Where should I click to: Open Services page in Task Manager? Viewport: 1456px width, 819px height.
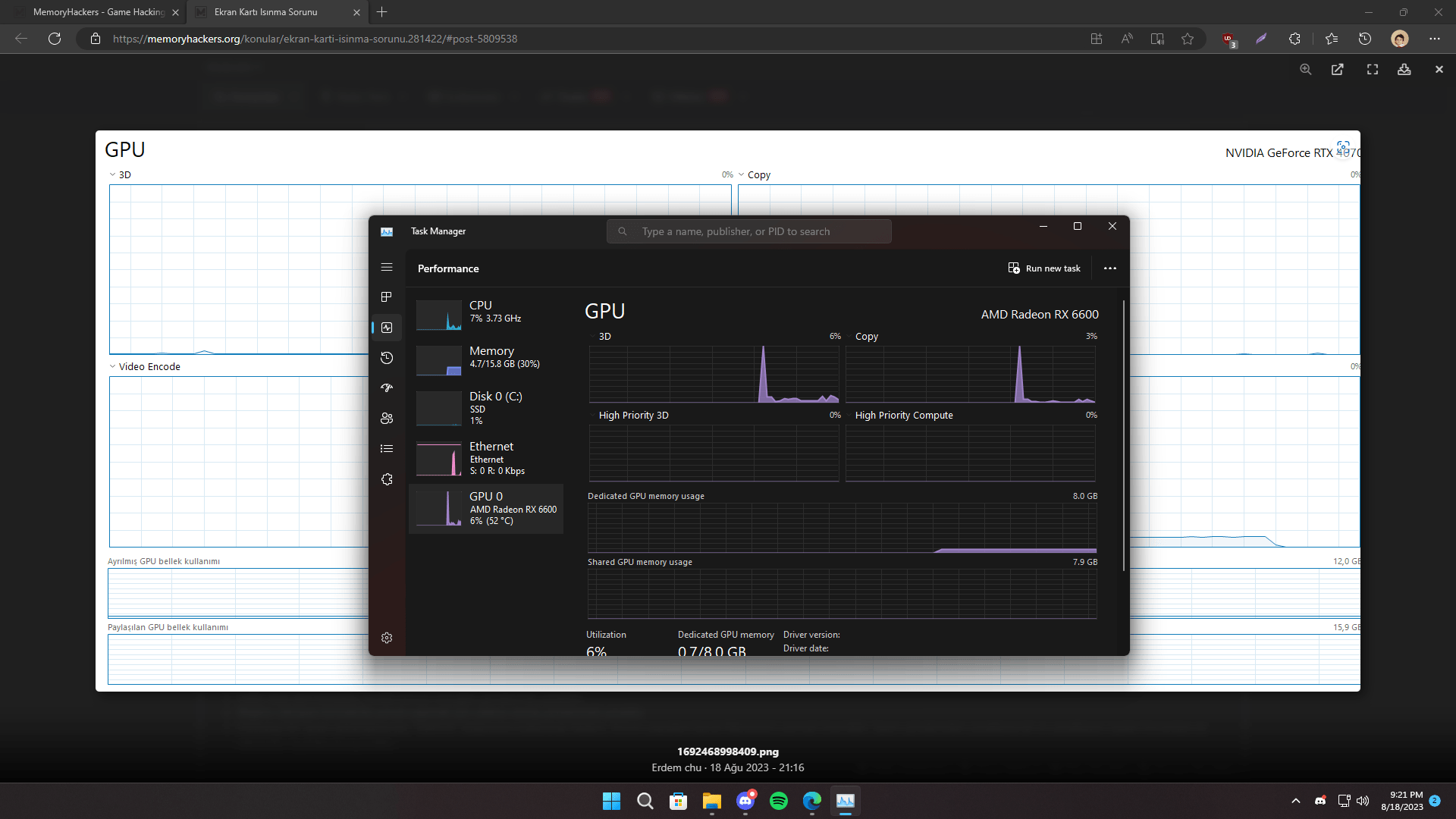387,479
